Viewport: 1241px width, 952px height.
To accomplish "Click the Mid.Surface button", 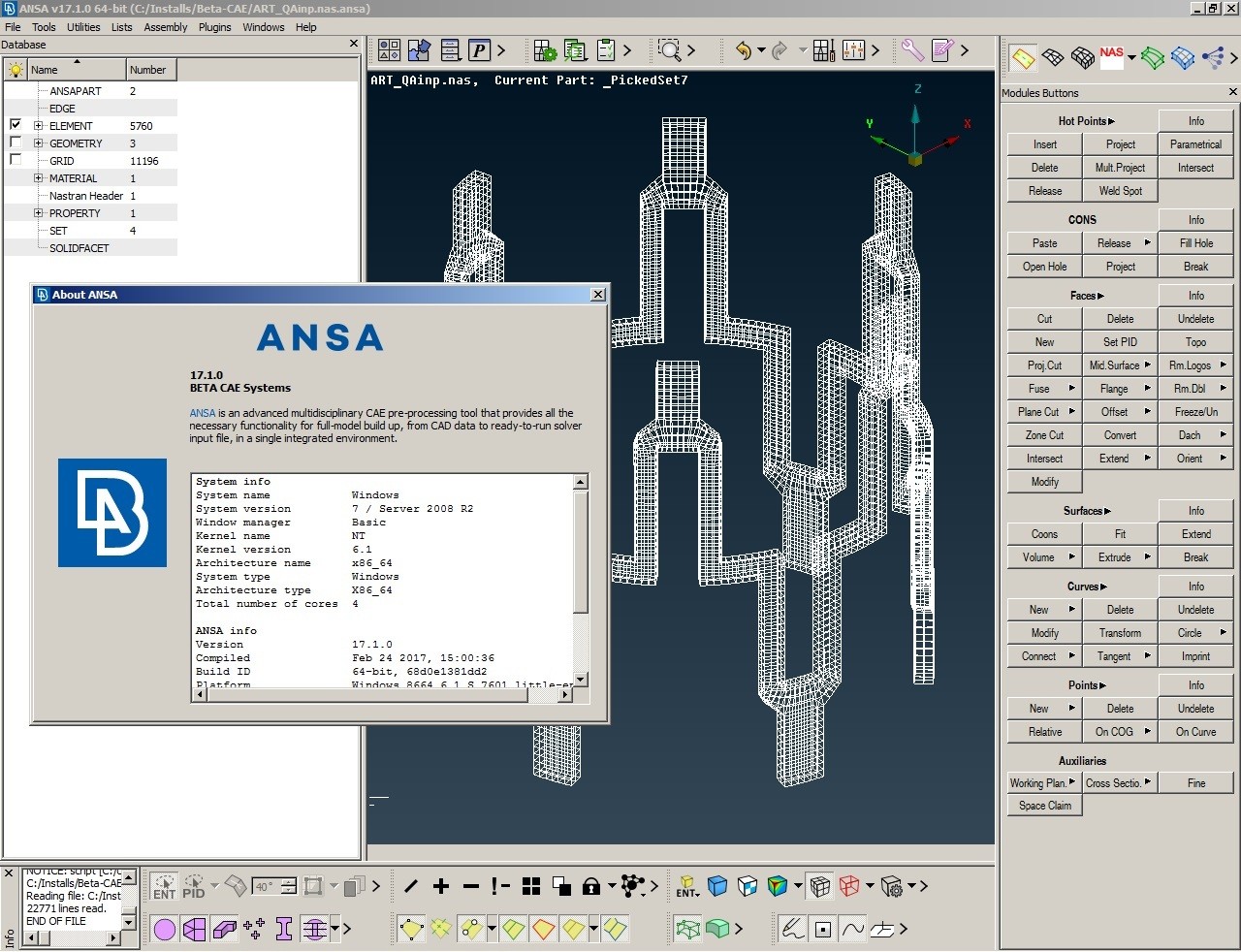I will click(1120, 365).
